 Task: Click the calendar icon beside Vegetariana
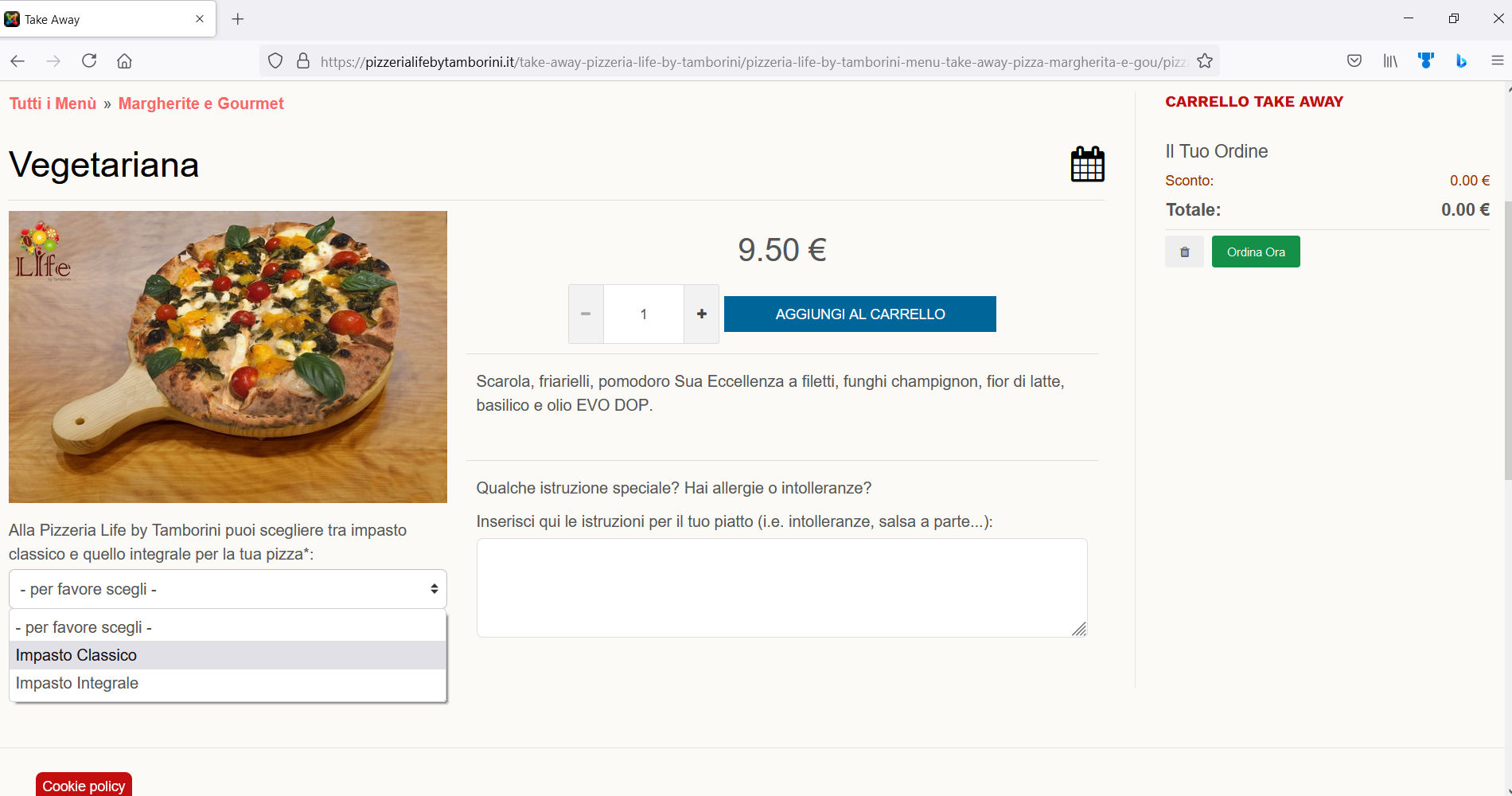coord(1087,164)
